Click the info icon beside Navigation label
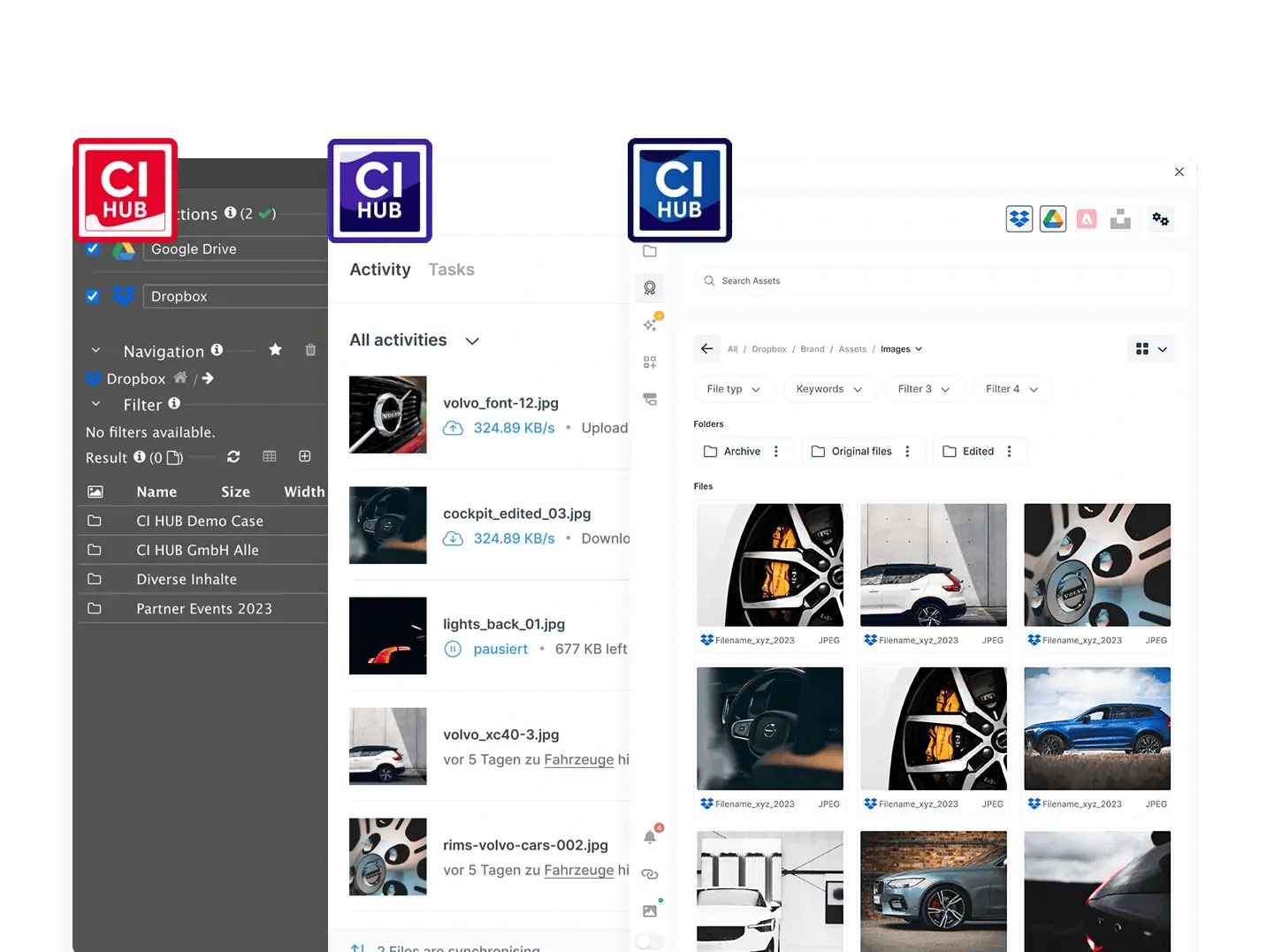Image resolution: width=1267 pixels, height=952 pixels. (x=217, y=349)
